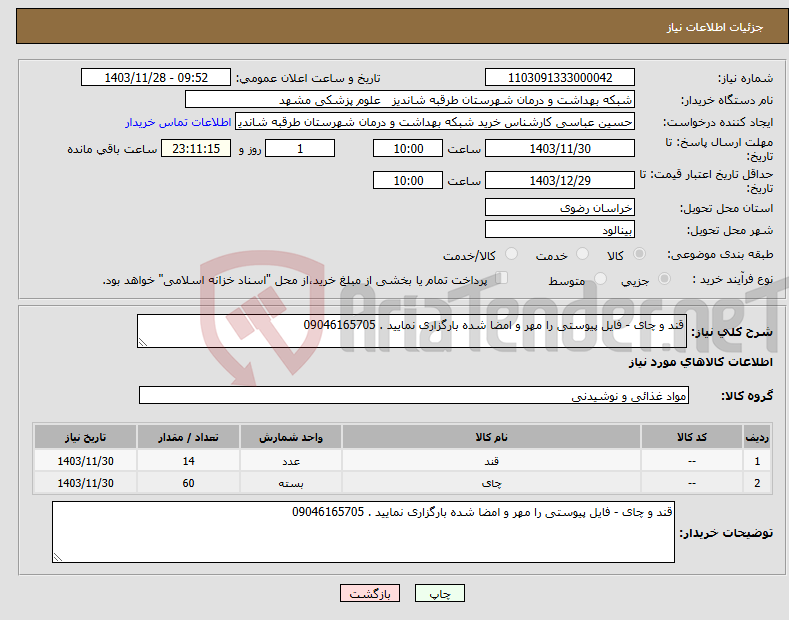This screenshot has height=620, width=789.
Task: Toggle the اسناد خزانه اسلامی payment checkbox
Action: [x=502, y=278]
